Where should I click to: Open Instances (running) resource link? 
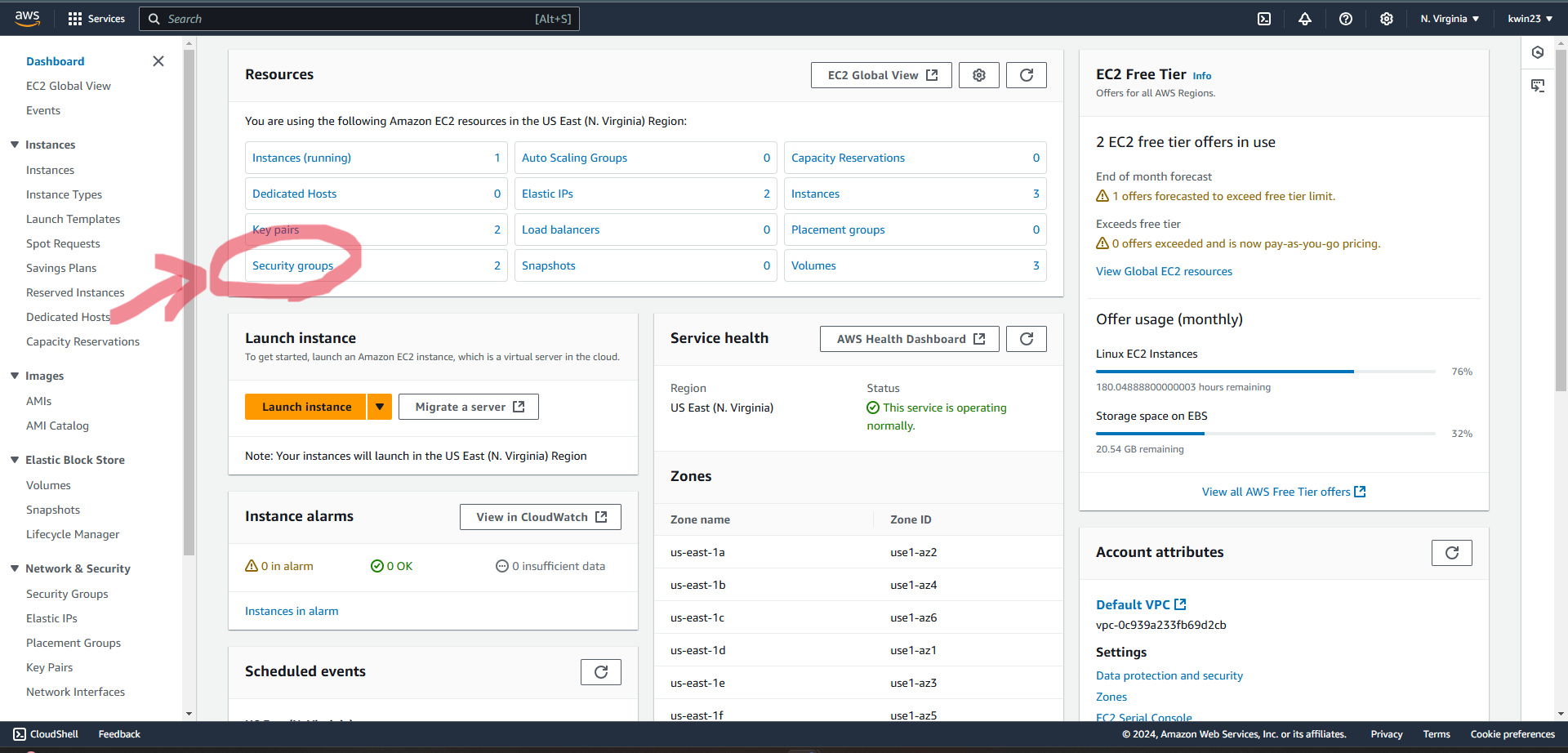click(x=301, y=158)
